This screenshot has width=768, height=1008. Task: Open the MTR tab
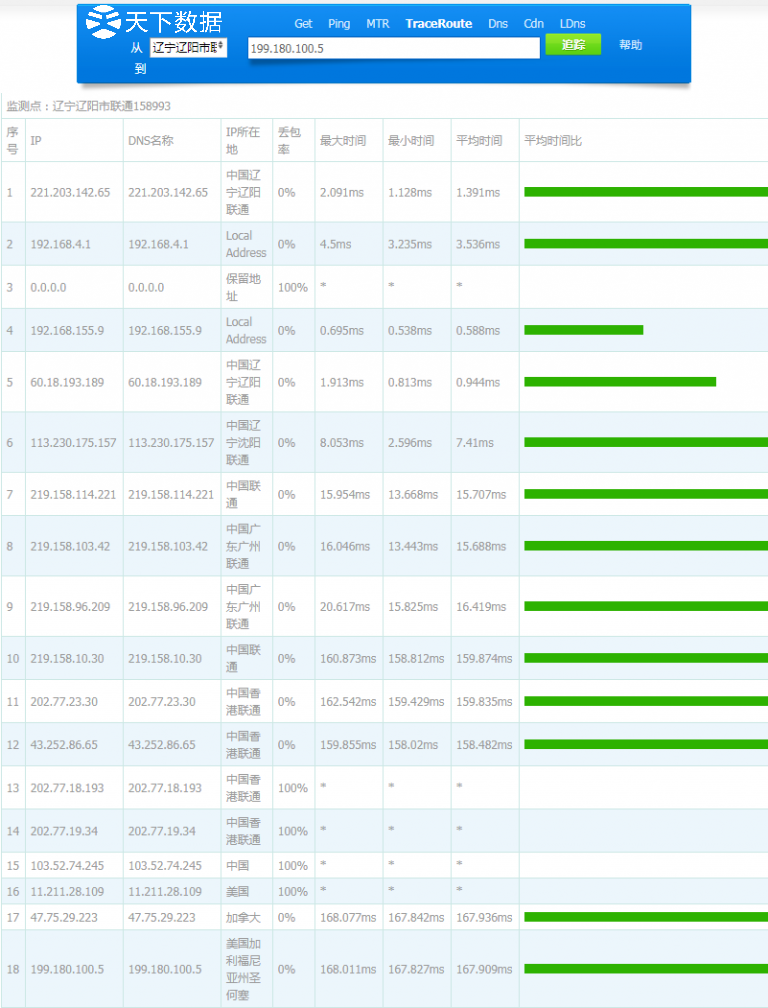tap(378, 24)
